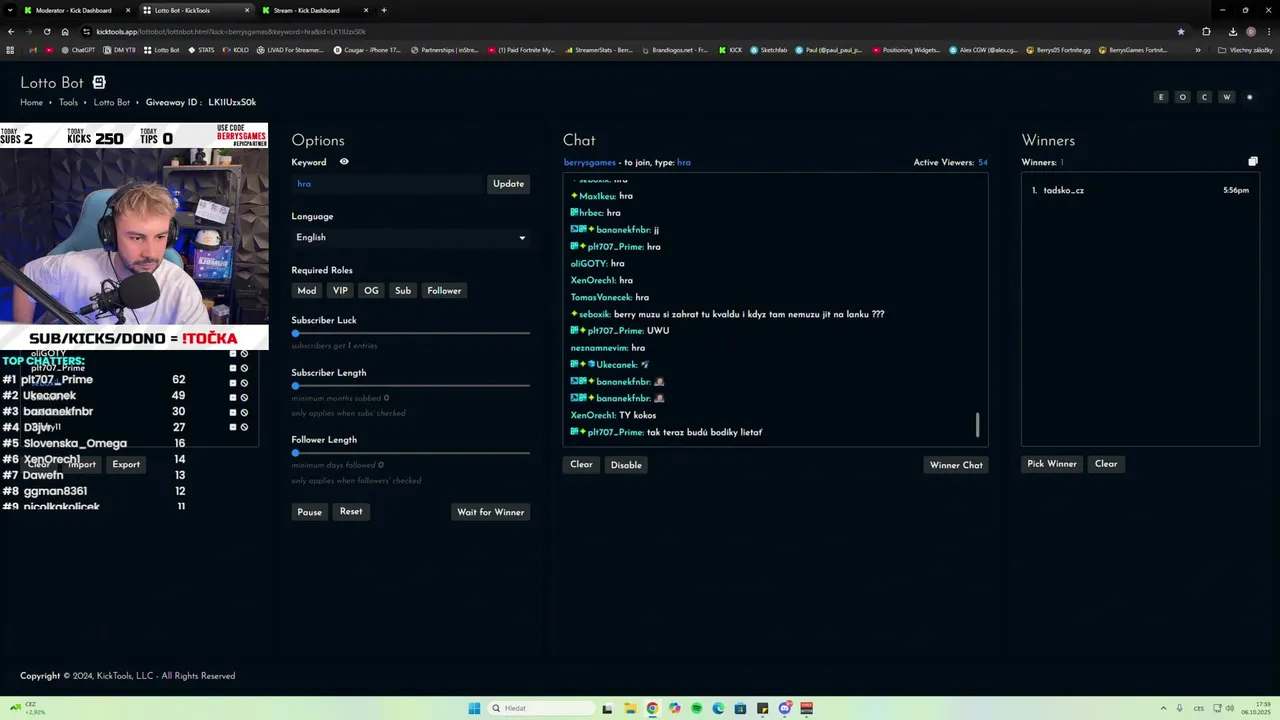Click the chat panel scrollbar
This screenshot has height=720, width=1280.
pyautogui.click(x=977, y=424)
